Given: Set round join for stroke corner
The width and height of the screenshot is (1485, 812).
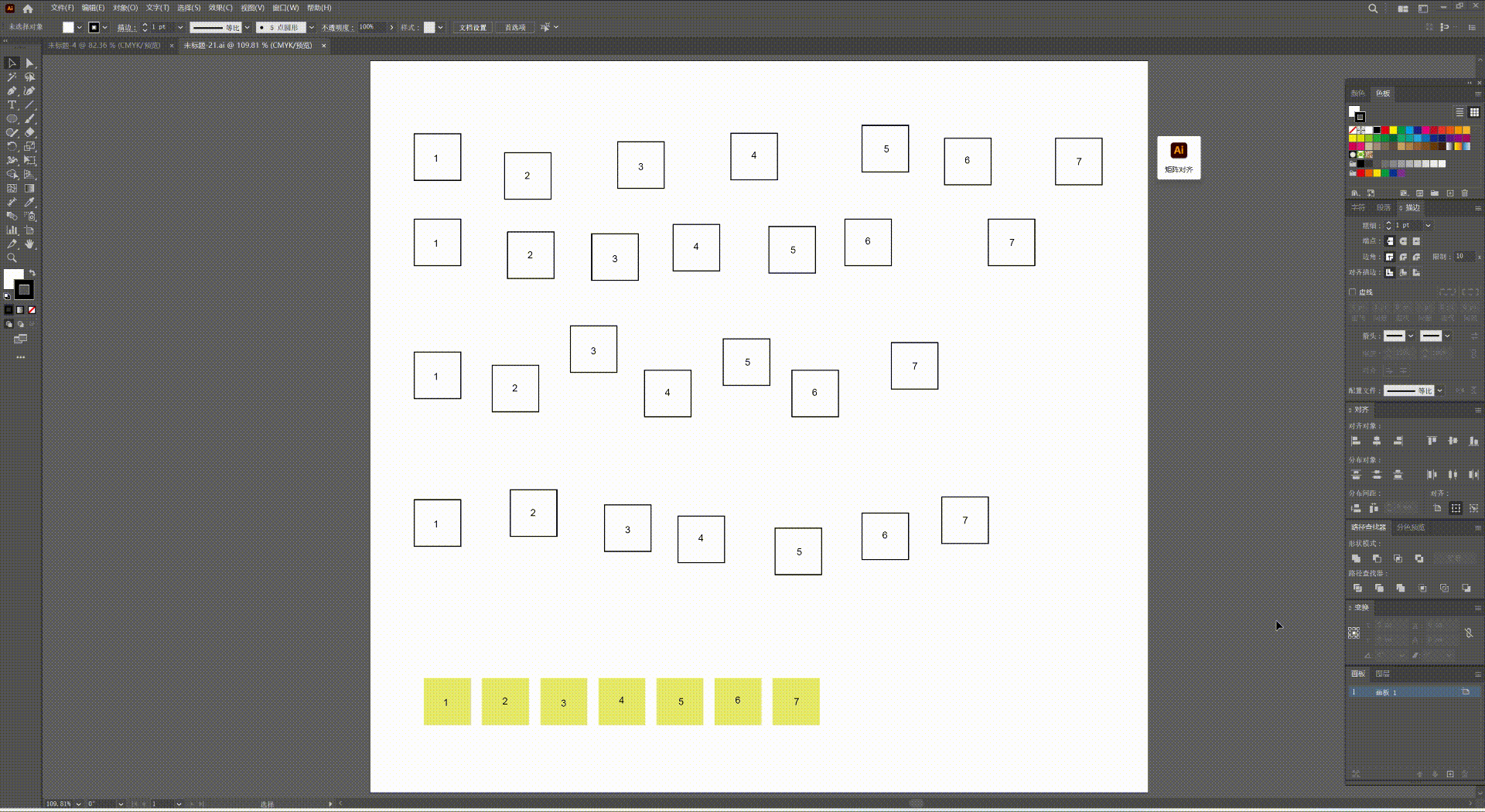Looking at the screenshot, I should click(1403, 257).
